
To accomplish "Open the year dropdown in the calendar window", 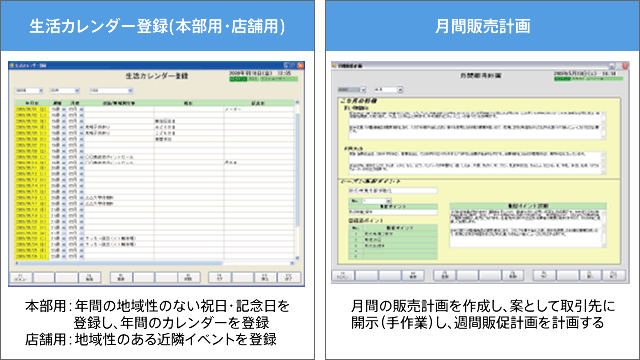I will tap(29, 91).
